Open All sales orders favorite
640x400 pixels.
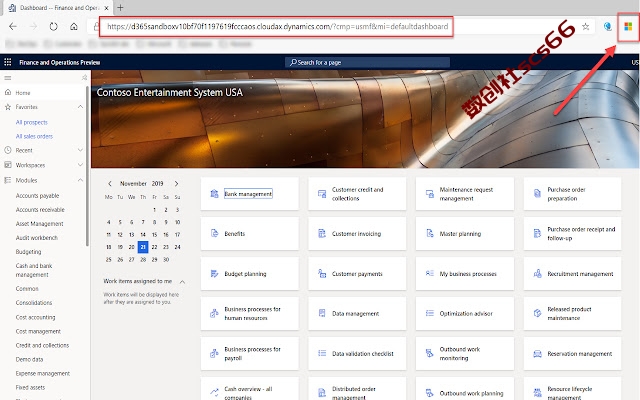[x=34, y=136]
